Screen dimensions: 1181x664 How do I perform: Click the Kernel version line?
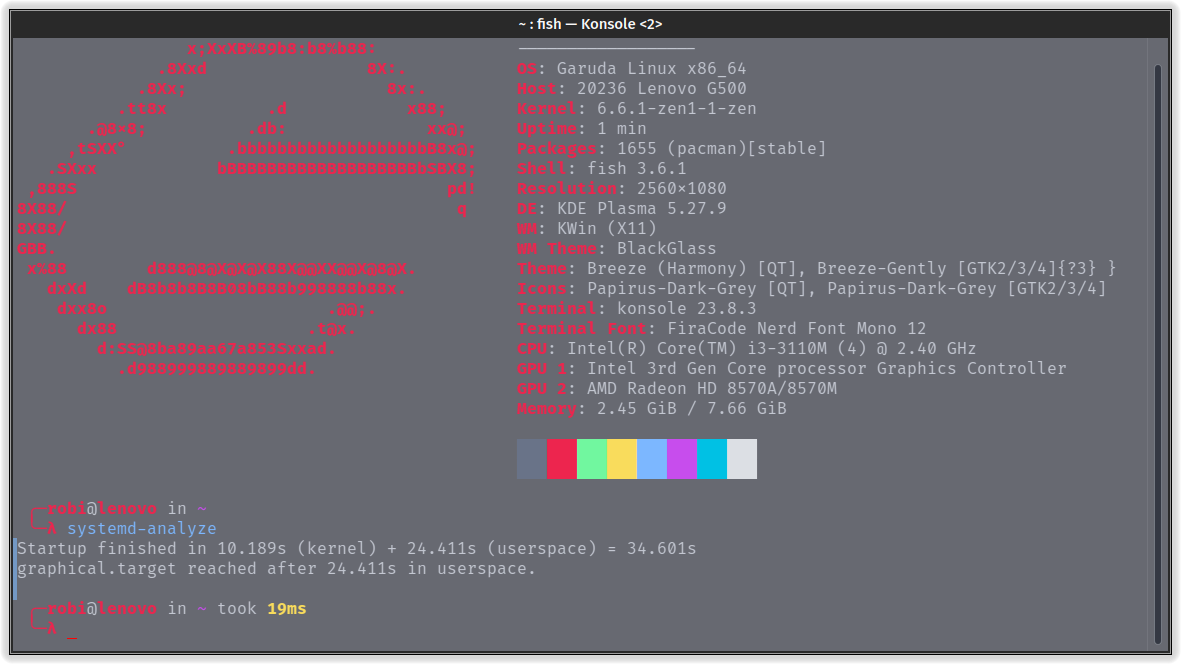pyautogui.click(x=636, y=109)
